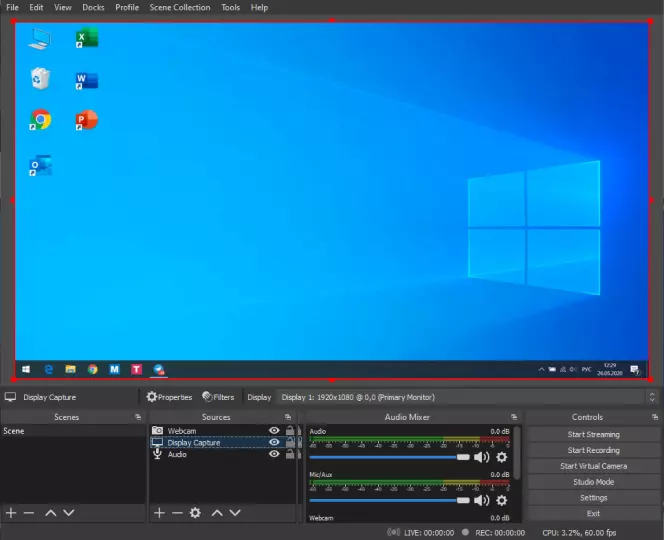Click the Audio Mixer vertical scrollbar
Image resolution: width=664 pixels, height=540 pixels.
tap(517, 453)
